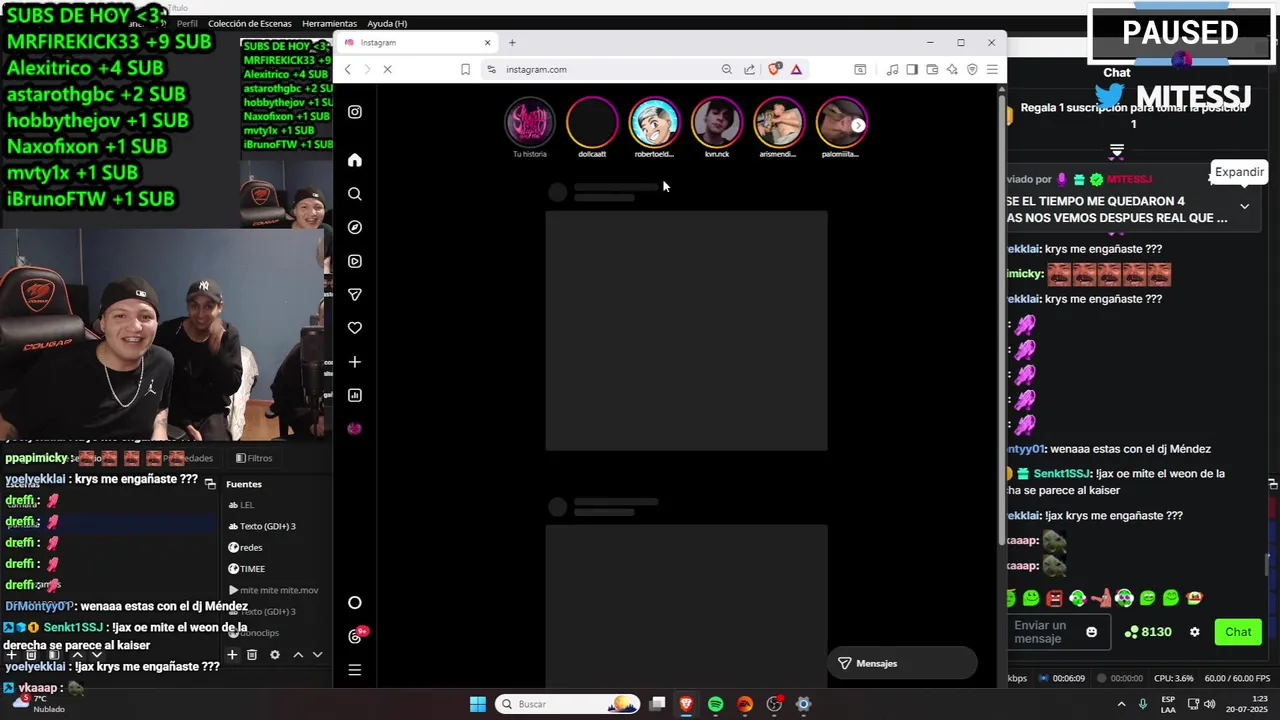Open direct messages paper-plane icon in sidebar

tap(354, 294)
